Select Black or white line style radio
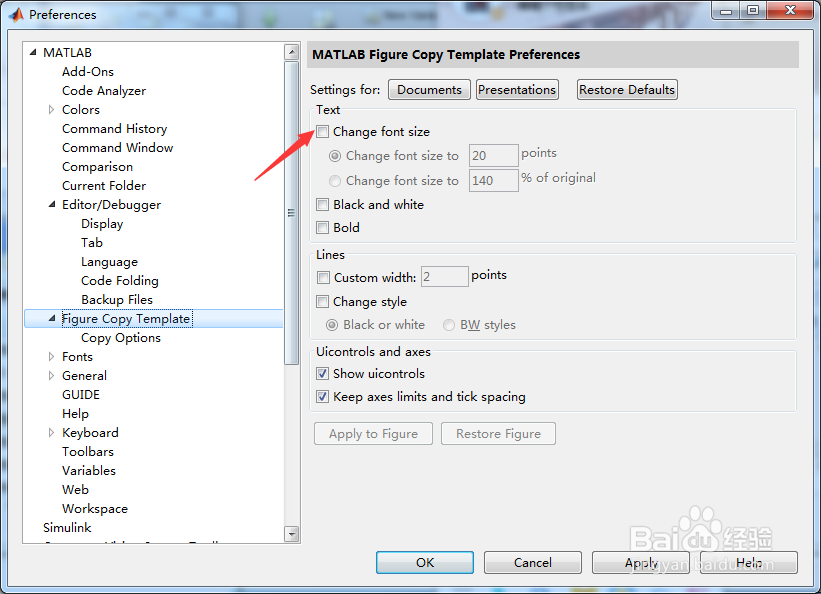The width and height of the screenshot is (821, 594). tap(332, 325)
